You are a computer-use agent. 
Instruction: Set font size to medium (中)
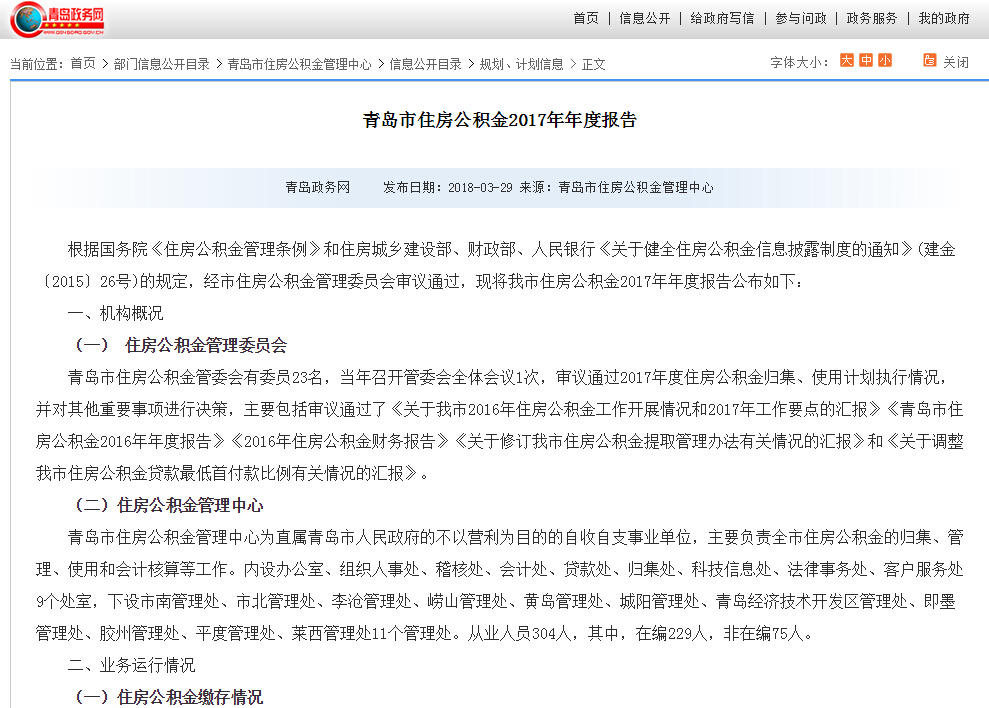(x=866, y=61)
